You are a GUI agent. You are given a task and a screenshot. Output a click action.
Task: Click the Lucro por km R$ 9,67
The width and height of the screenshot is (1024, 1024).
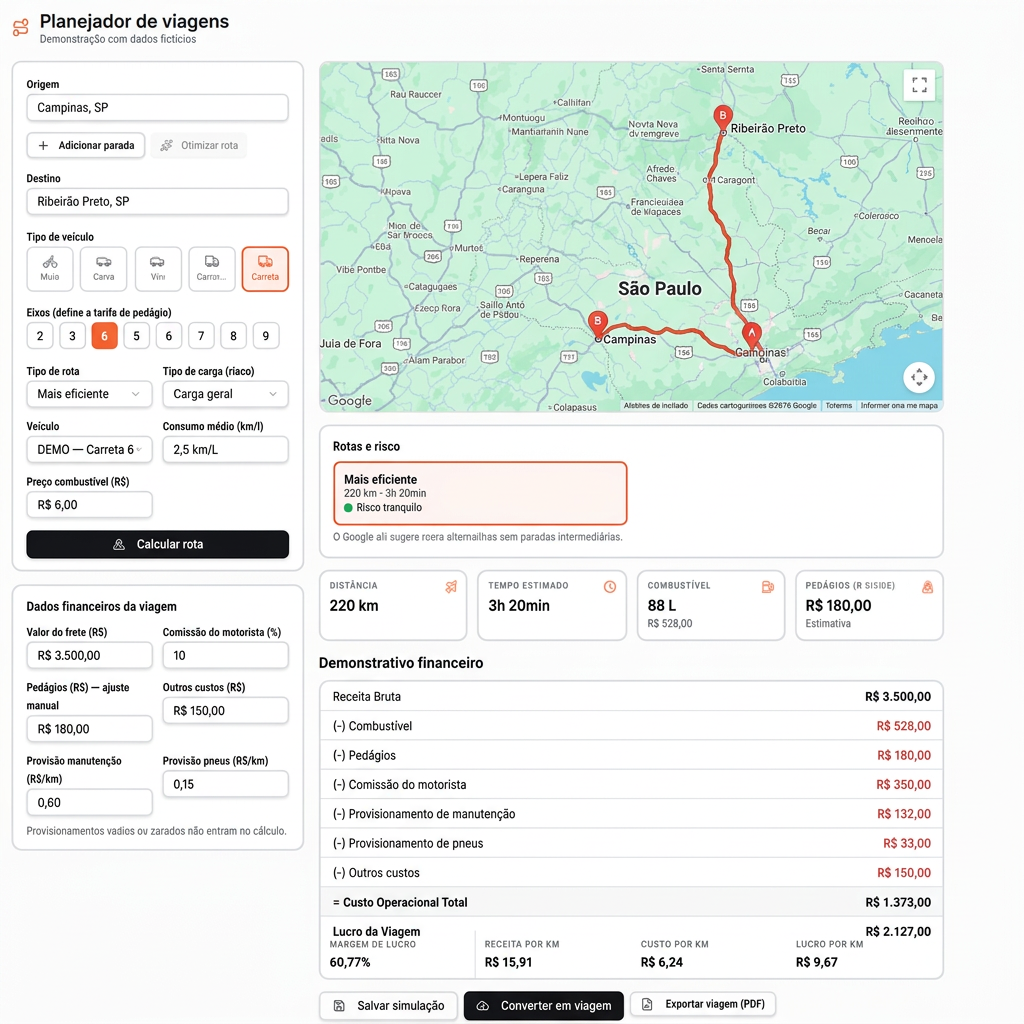816,962
